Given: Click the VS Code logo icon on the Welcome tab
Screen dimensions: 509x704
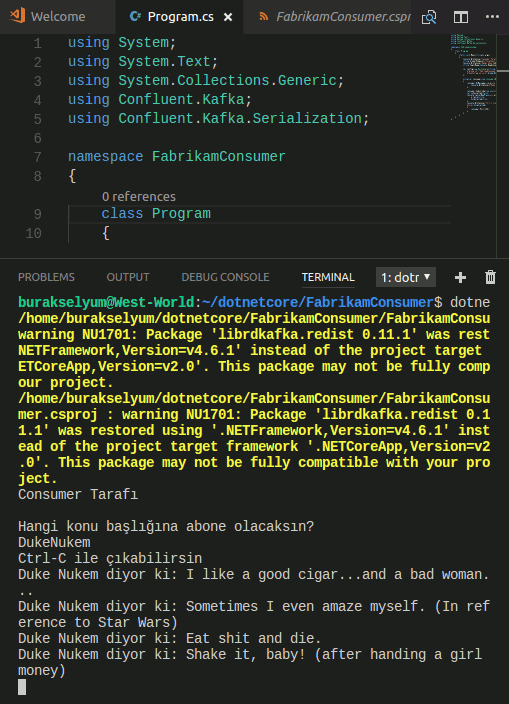Looking at the screenshot, I should [18, 16].
